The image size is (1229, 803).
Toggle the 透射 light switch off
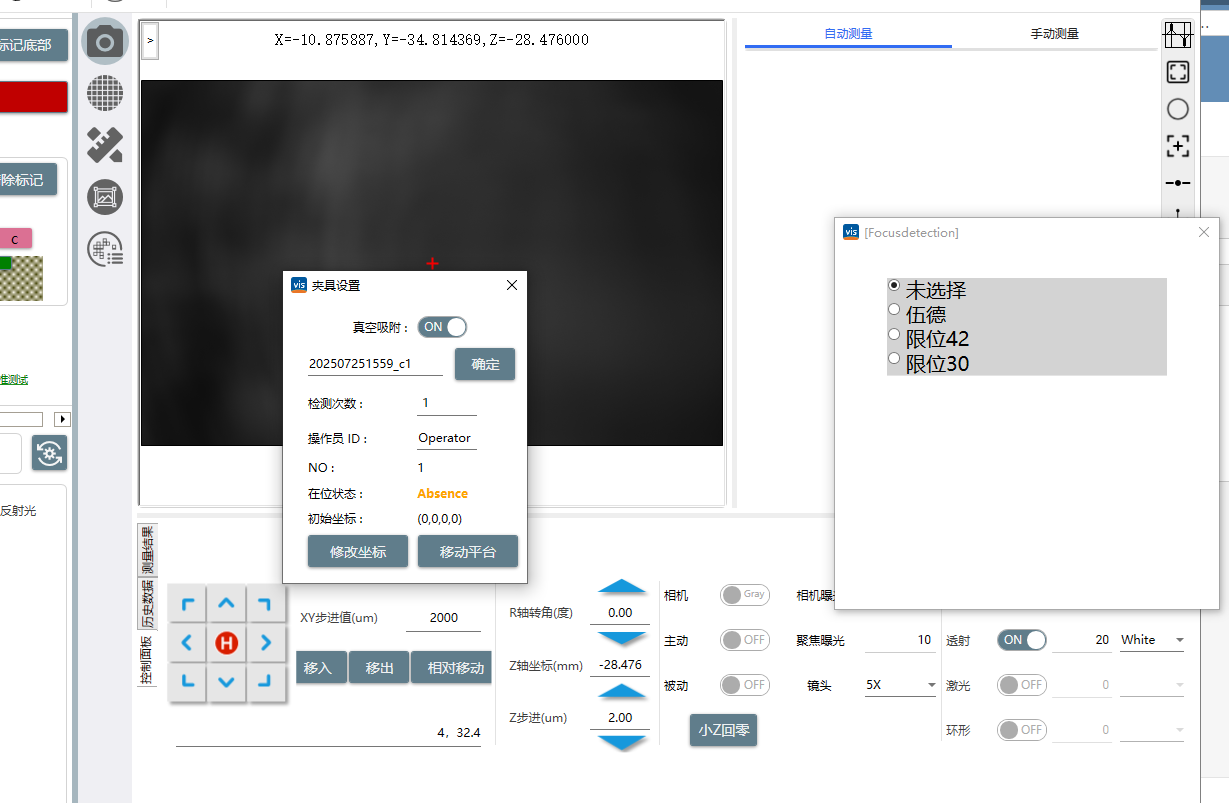[1022, 640]
